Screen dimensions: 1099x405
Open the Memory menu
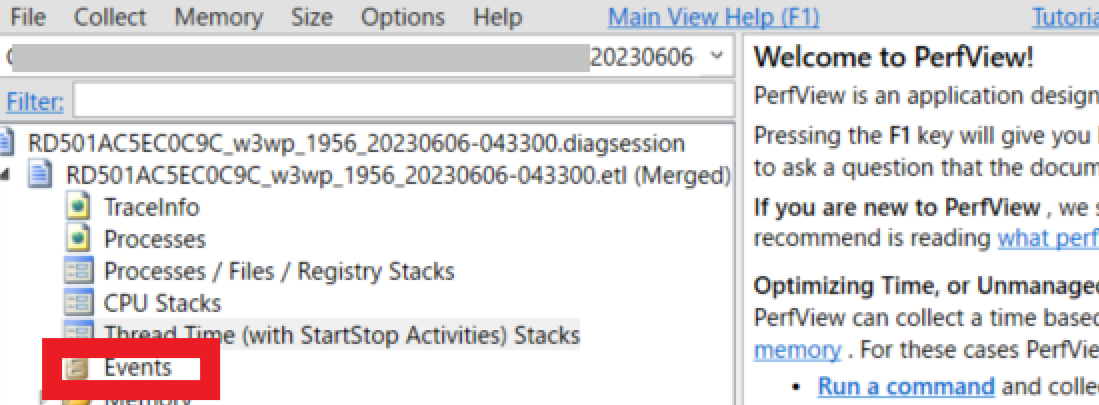coord(217,17)
